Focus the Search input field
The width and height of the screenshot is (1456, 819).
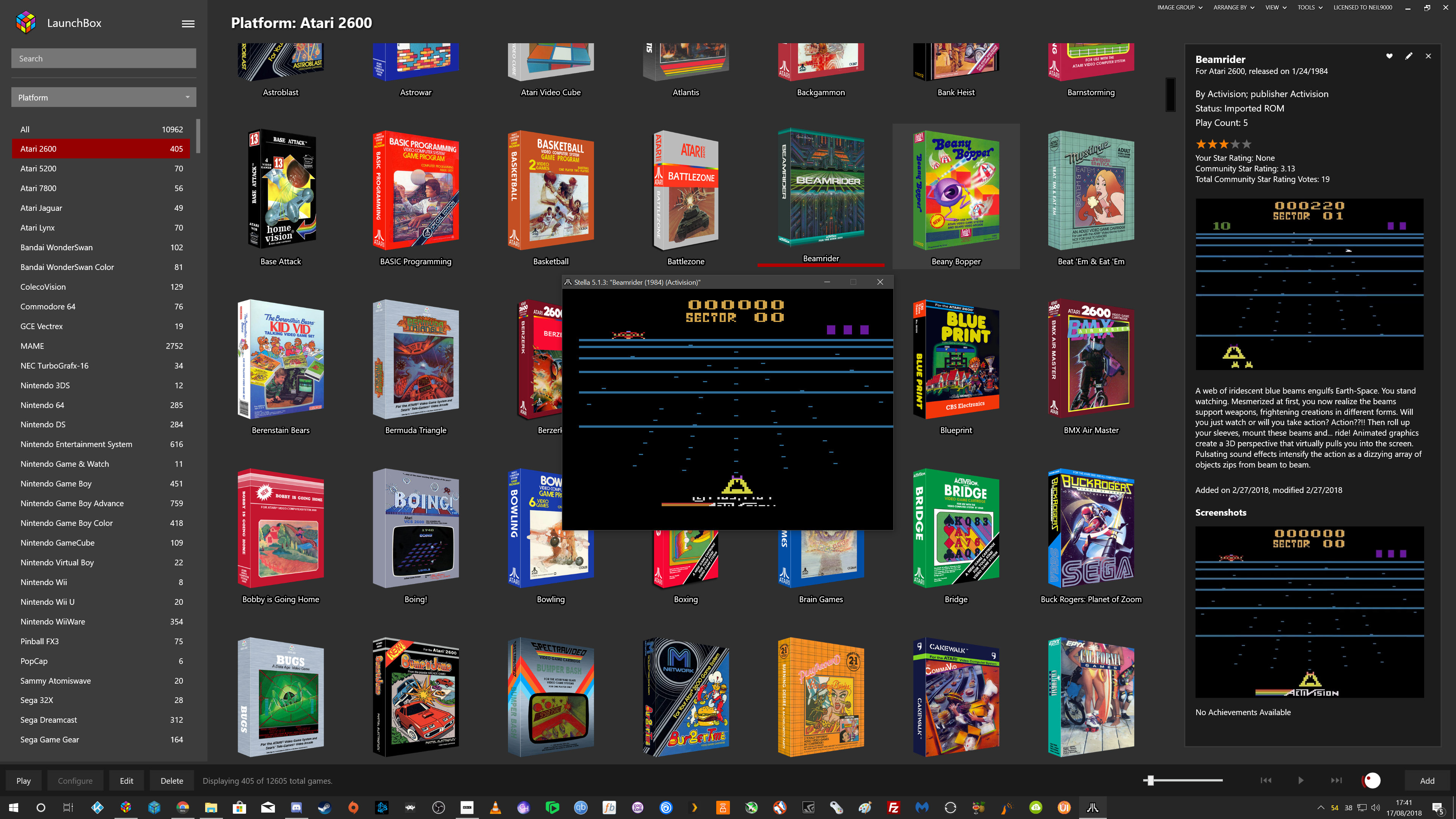click(x=104, y=58)
